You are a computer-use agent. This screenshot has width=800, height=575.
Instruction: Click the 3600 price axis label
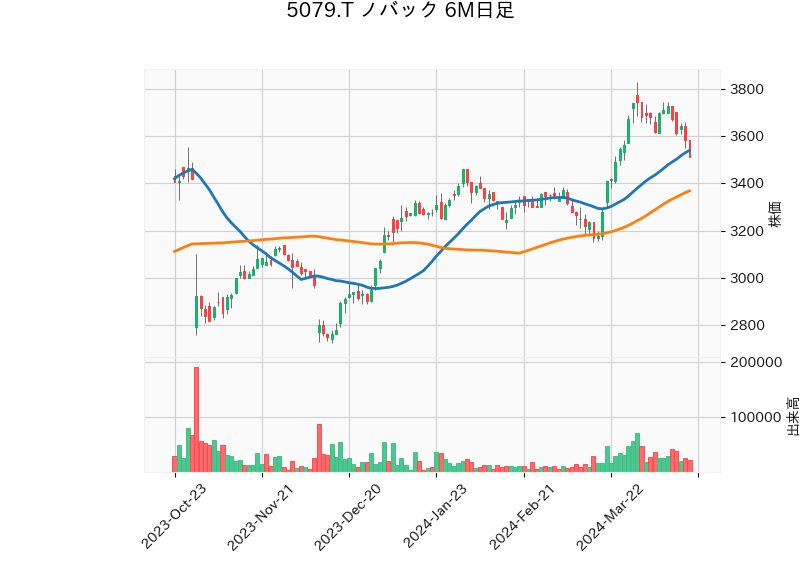[747, 137]
